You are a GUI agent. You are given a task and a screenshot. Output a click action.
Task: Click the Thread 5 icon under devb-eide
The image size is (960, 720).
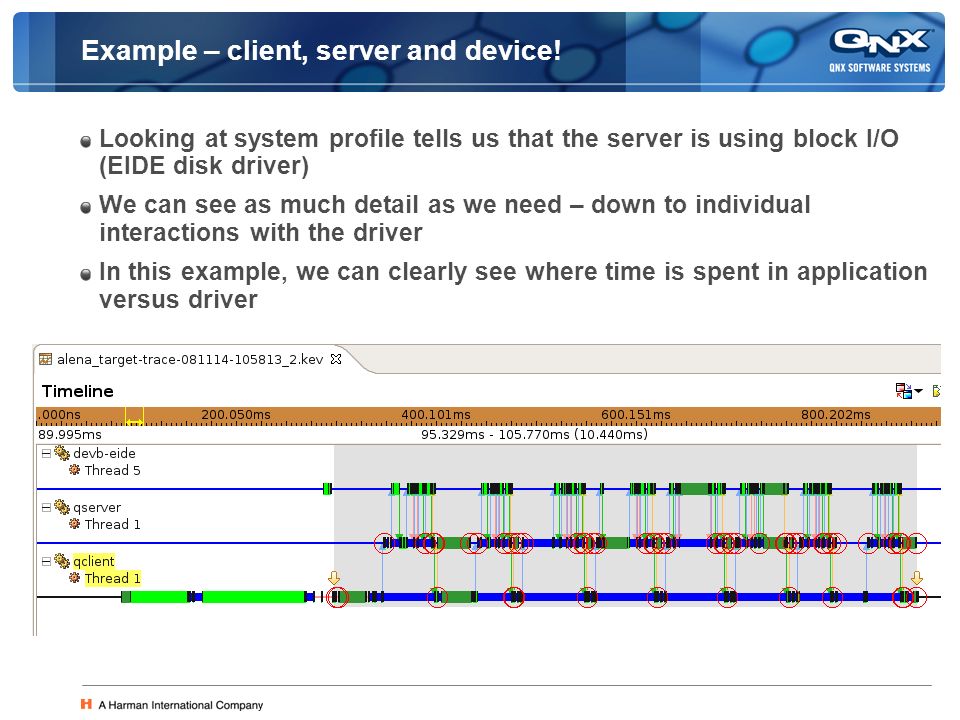pos(75,470)
